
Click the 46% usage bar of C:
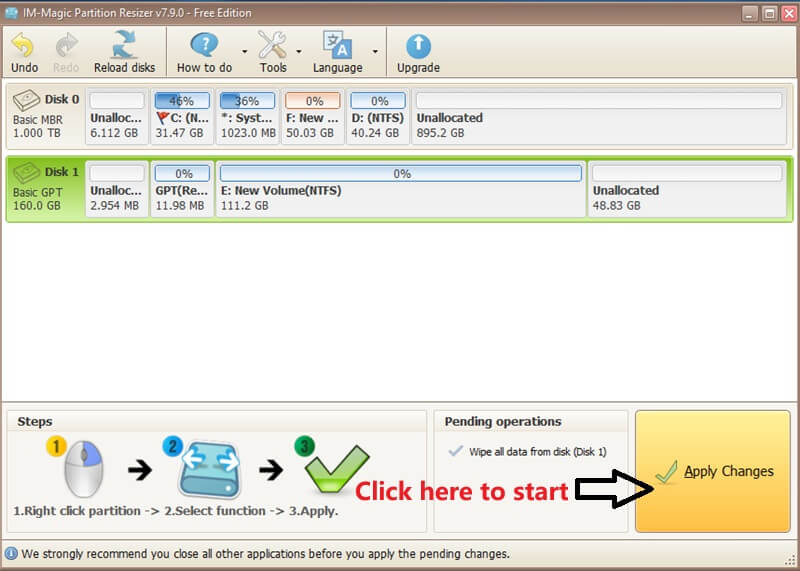(182, 101)
